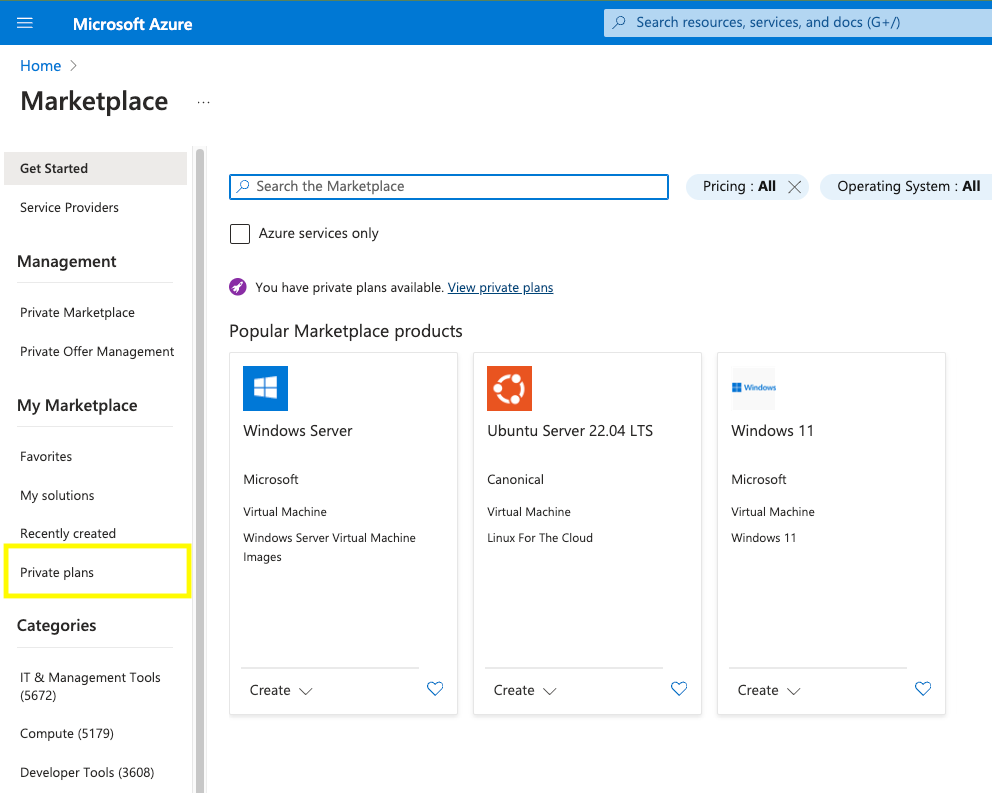Select Developer Tools (3608) category
This screenshot has width=992, height=793.
tap(87, 772)
